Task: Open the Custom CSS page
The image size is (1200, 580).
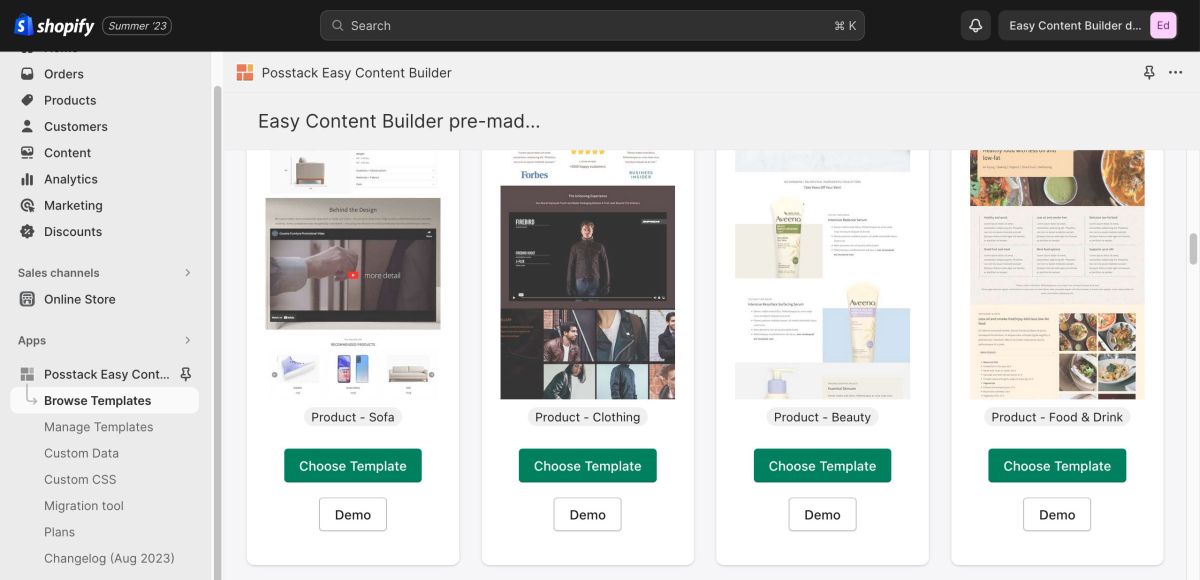Action: (x=81, y=479)
